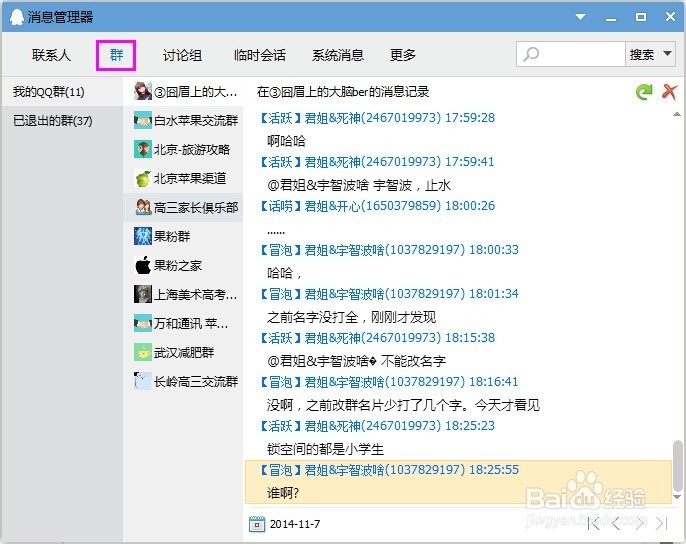Click sender 君姐&宇智波啥 at 18:00:33

[x=390, y=250]
